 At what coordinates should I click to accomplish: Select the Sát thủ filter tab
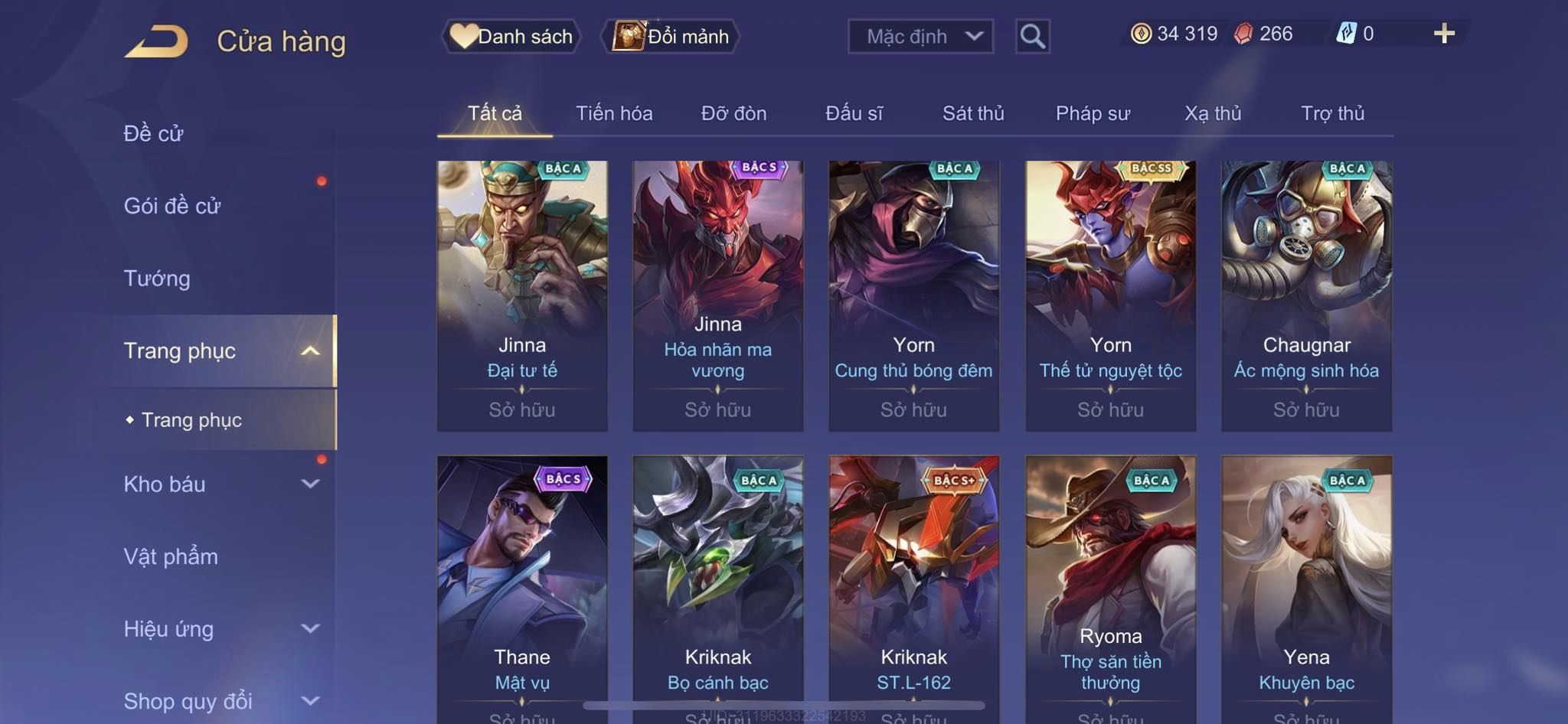(973, 113)
